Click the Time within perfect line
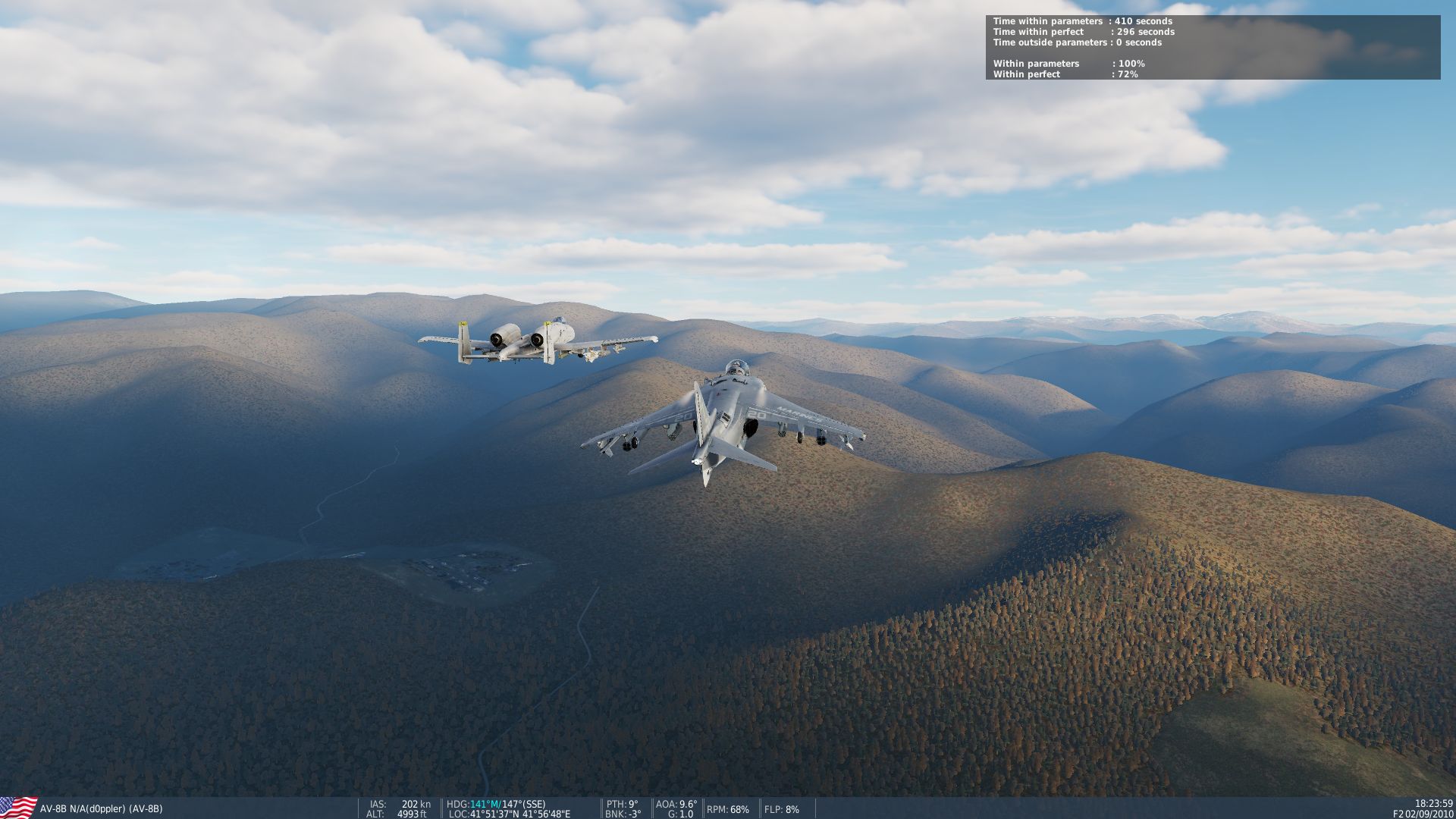Viewport: 1456px width, 819px height. [1083, 32]
